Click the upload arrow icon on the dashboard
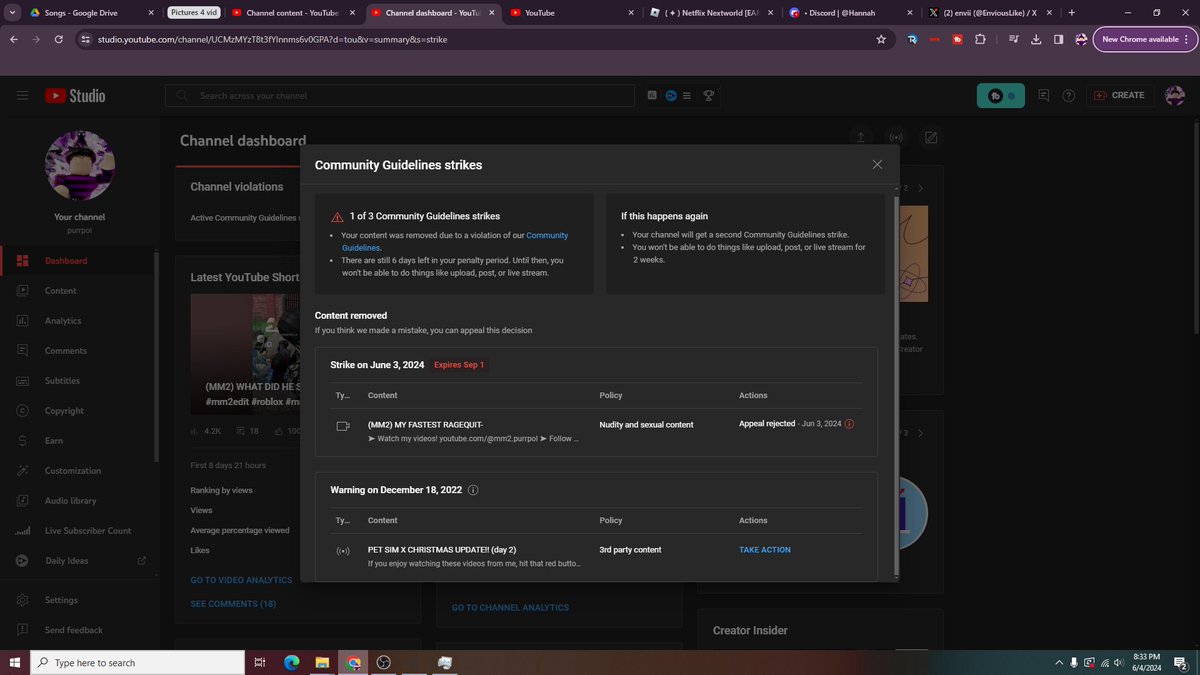Image resolution: width=1200 pixels, height=675 pixels. [860, 137]
